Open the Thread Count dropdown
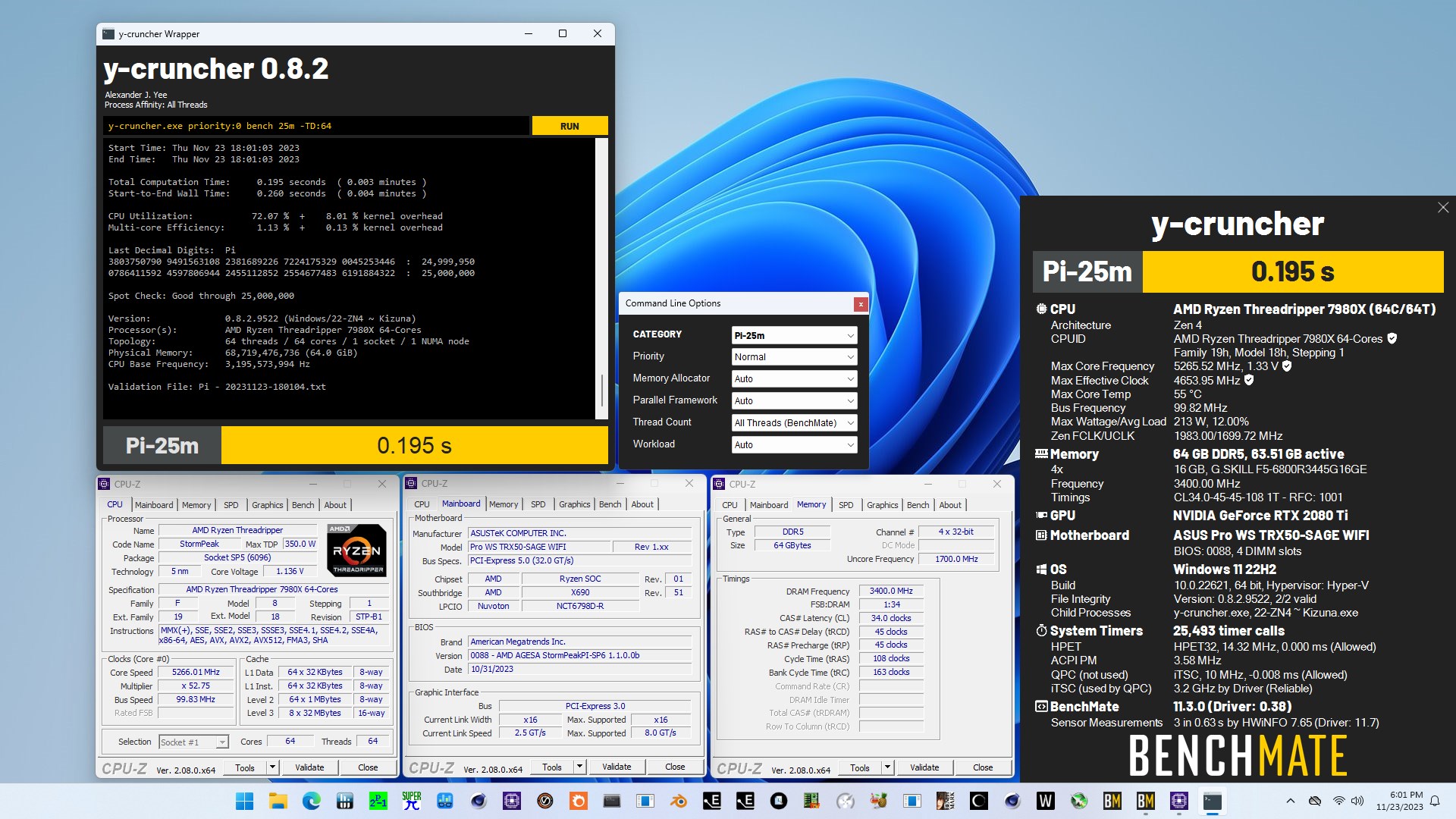This screenshot has width=1456, height=819. click(794, 423)
